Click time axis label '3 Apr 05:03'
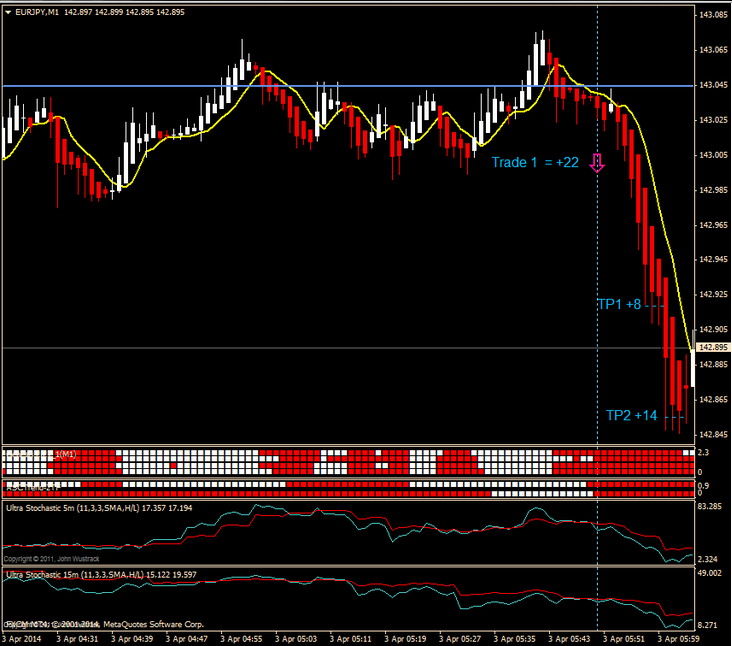This screenshot has width=732, height=646. point(296,639)
